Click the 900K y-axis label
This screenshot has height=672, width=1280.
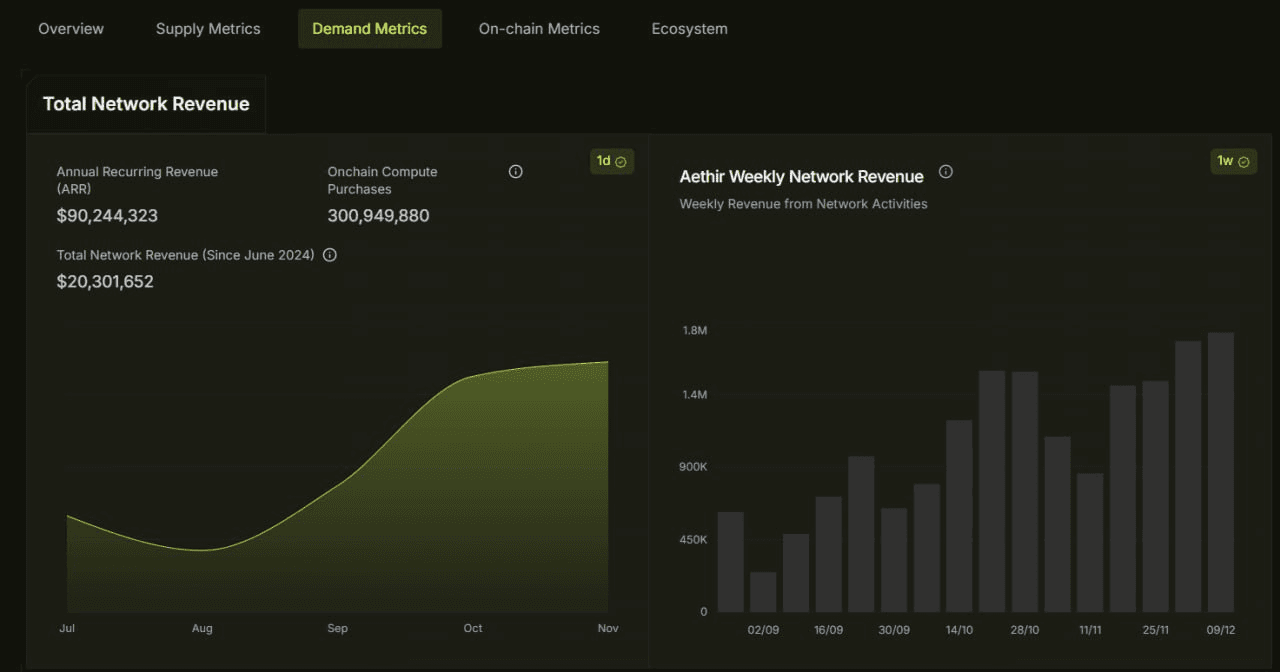point(692,467)
